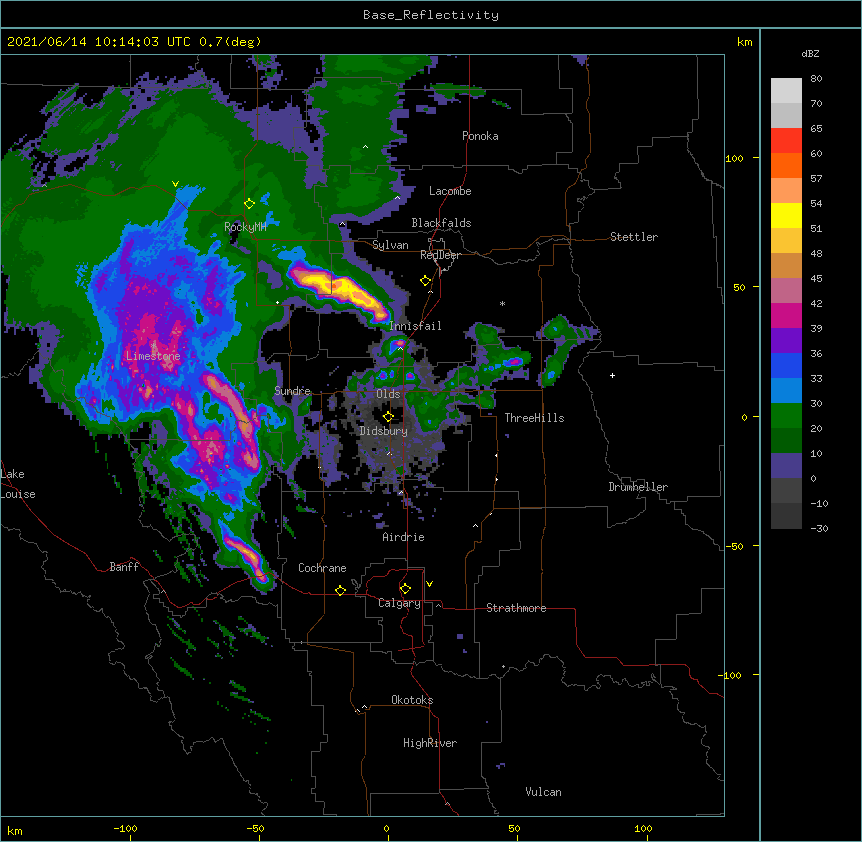
Task: Click the -30 value on the dBZ scale
Action: [819, 528]
